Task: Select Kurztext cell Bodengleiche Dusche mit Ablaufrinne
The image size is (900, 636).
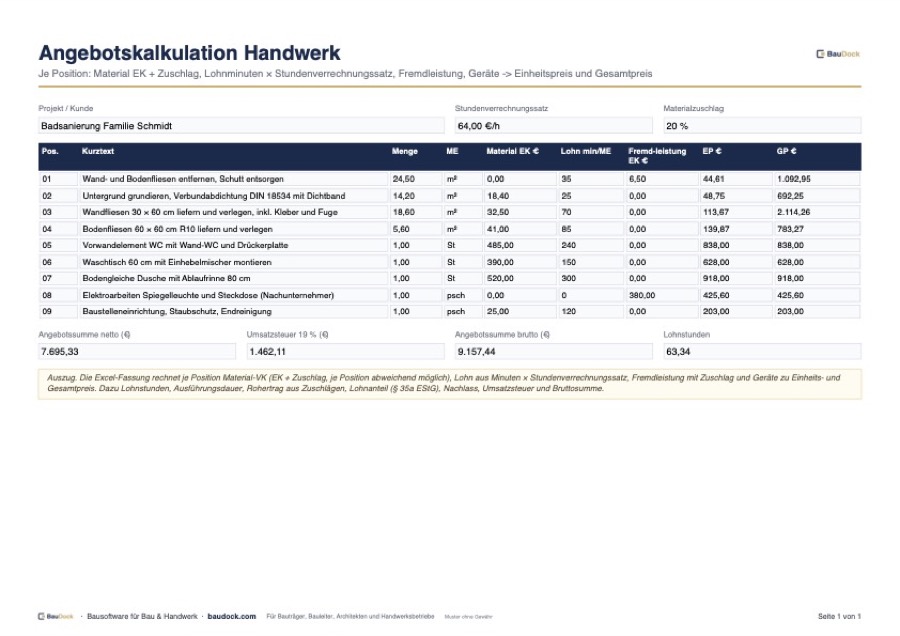Action: pos(234,278)
